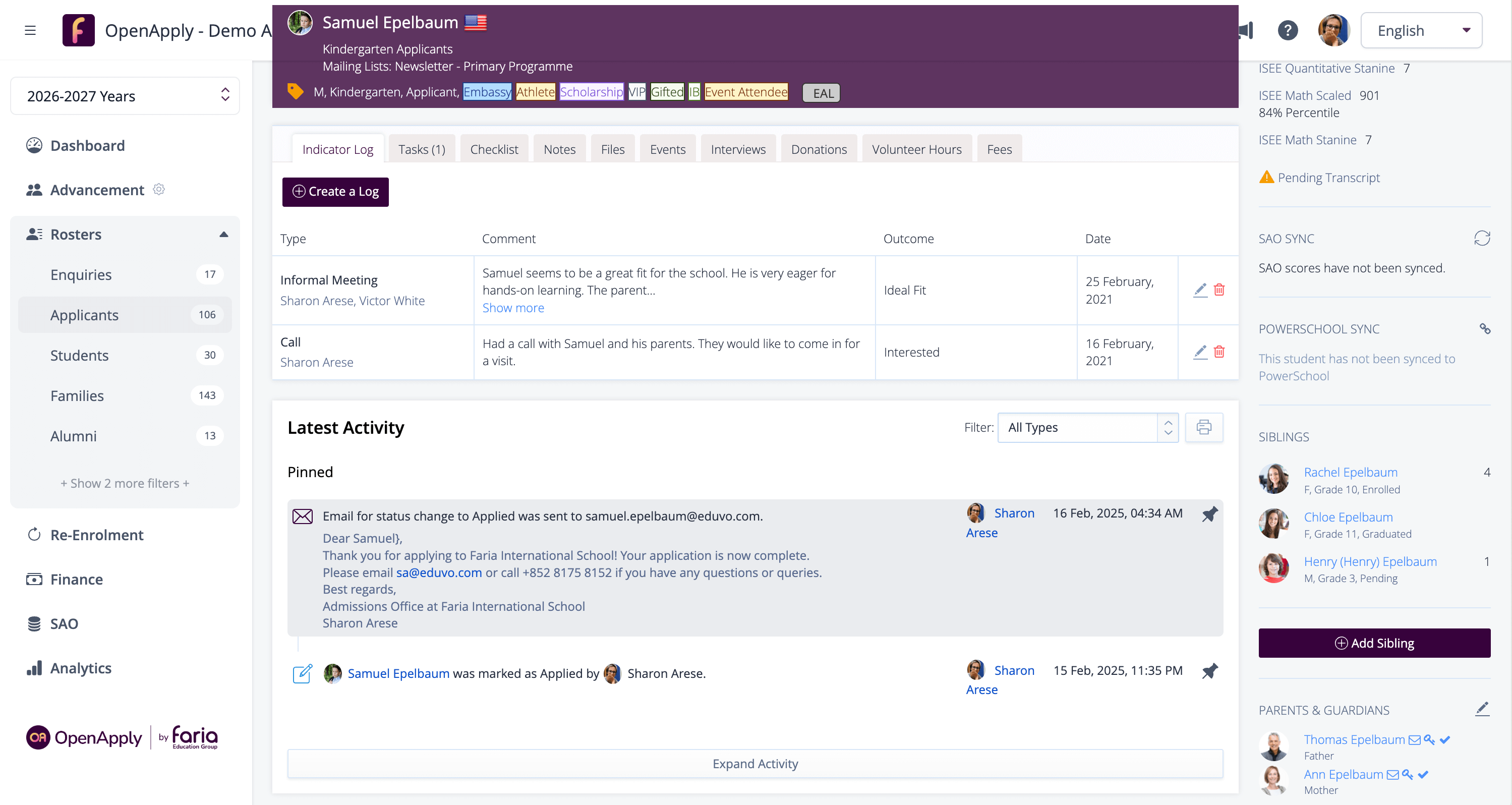Screen dimensions: 1512x805
Task: Open Rachel Epelbaum sibling profile
Action: [x=1350, y=472]
